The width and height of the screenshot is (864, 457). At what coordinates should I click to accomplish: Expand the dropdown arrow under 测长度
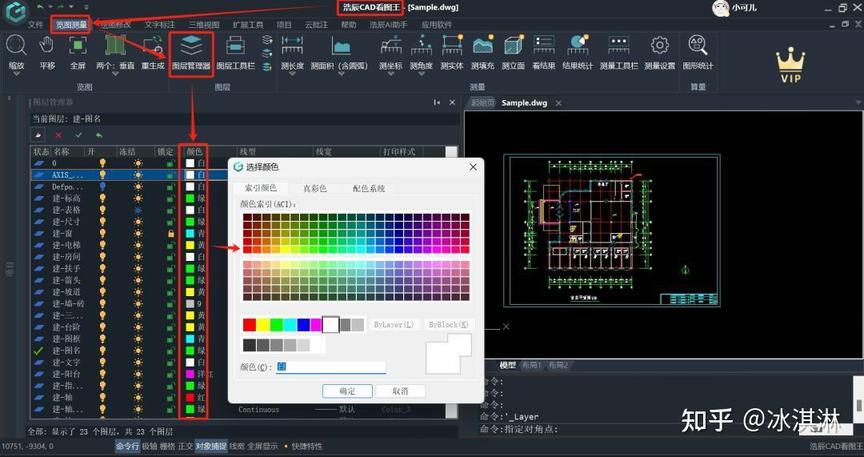point(292,74)
